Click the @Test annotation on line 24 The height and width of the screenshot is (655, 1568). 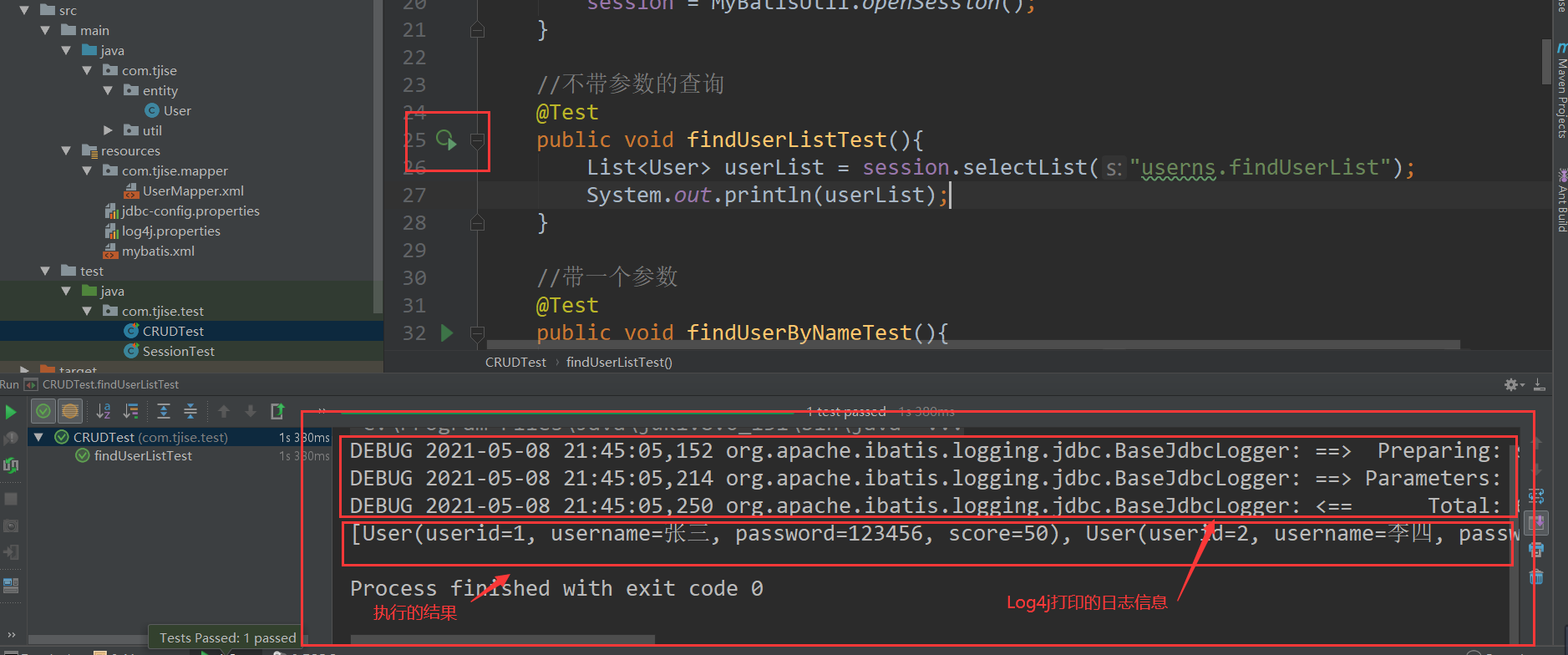coord(567,112)
